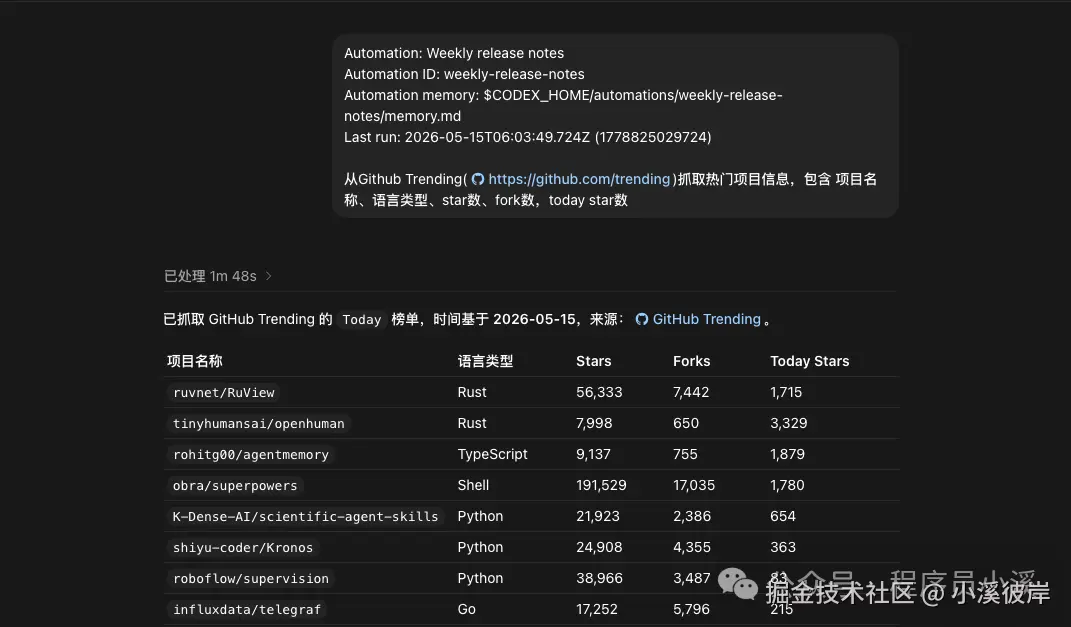
Task: Click the 650 forks value for openhuman
Action: click(x=686, y=423)
